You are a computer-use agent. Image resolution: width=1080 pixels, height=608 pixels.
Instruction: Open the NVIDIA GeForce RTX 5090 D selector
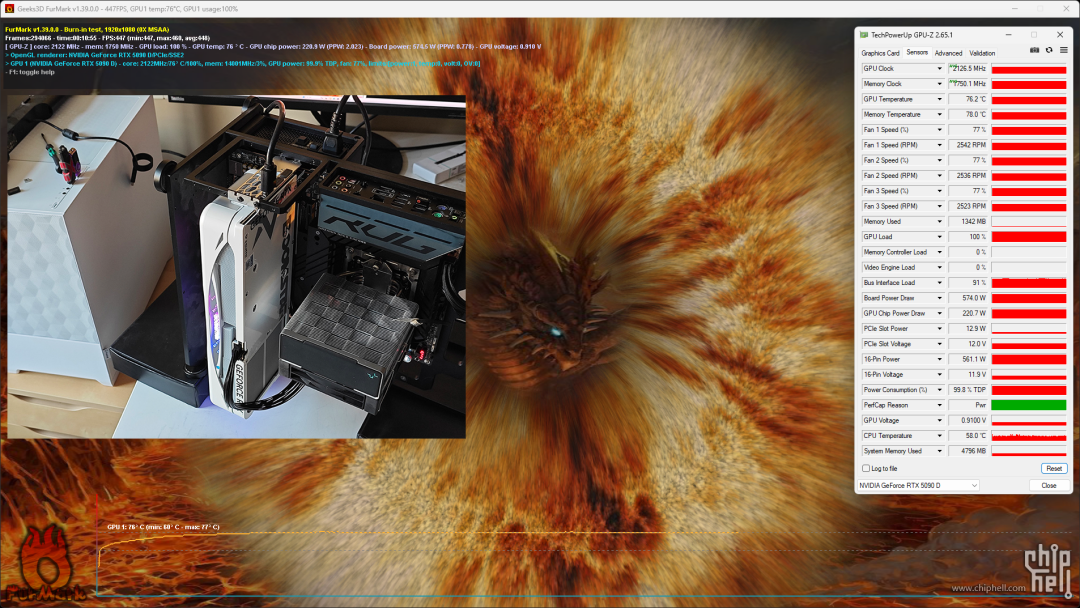[x=918, y=485]
